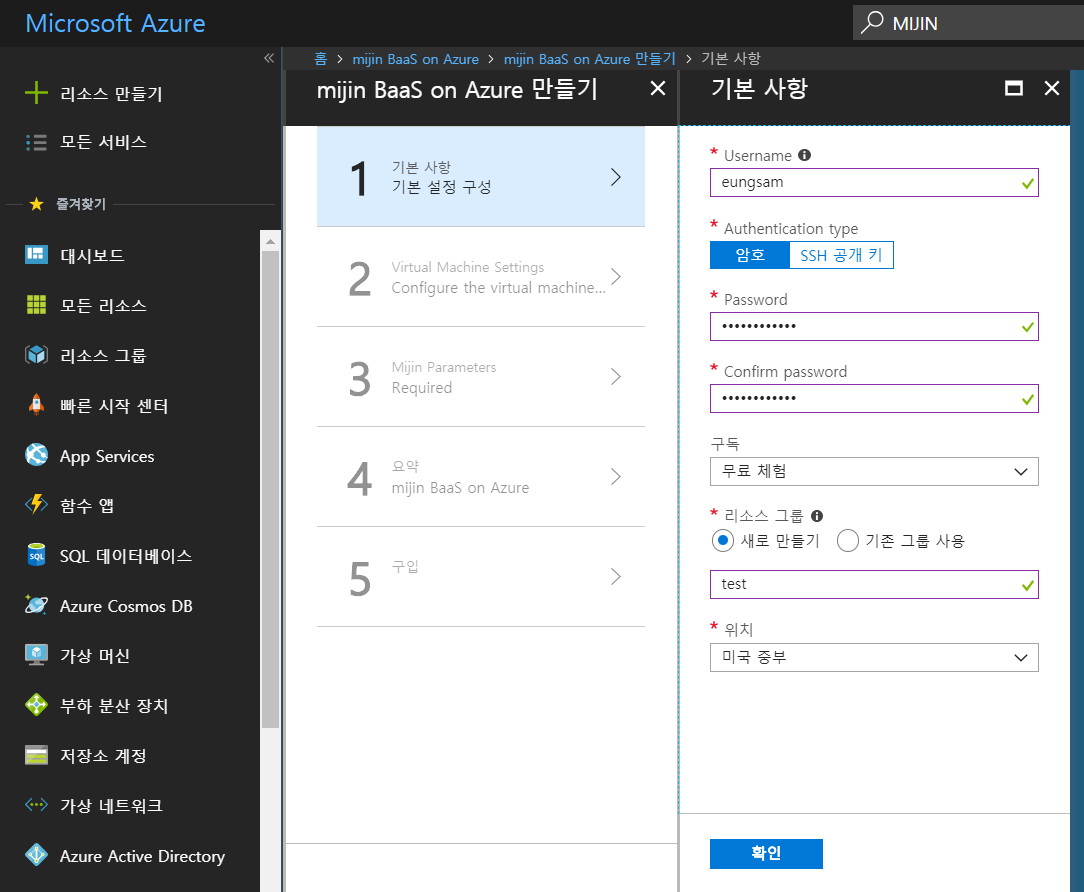1084x892 pixels.
Task: Click the Storage accounts icon
Action: (36, 755)
